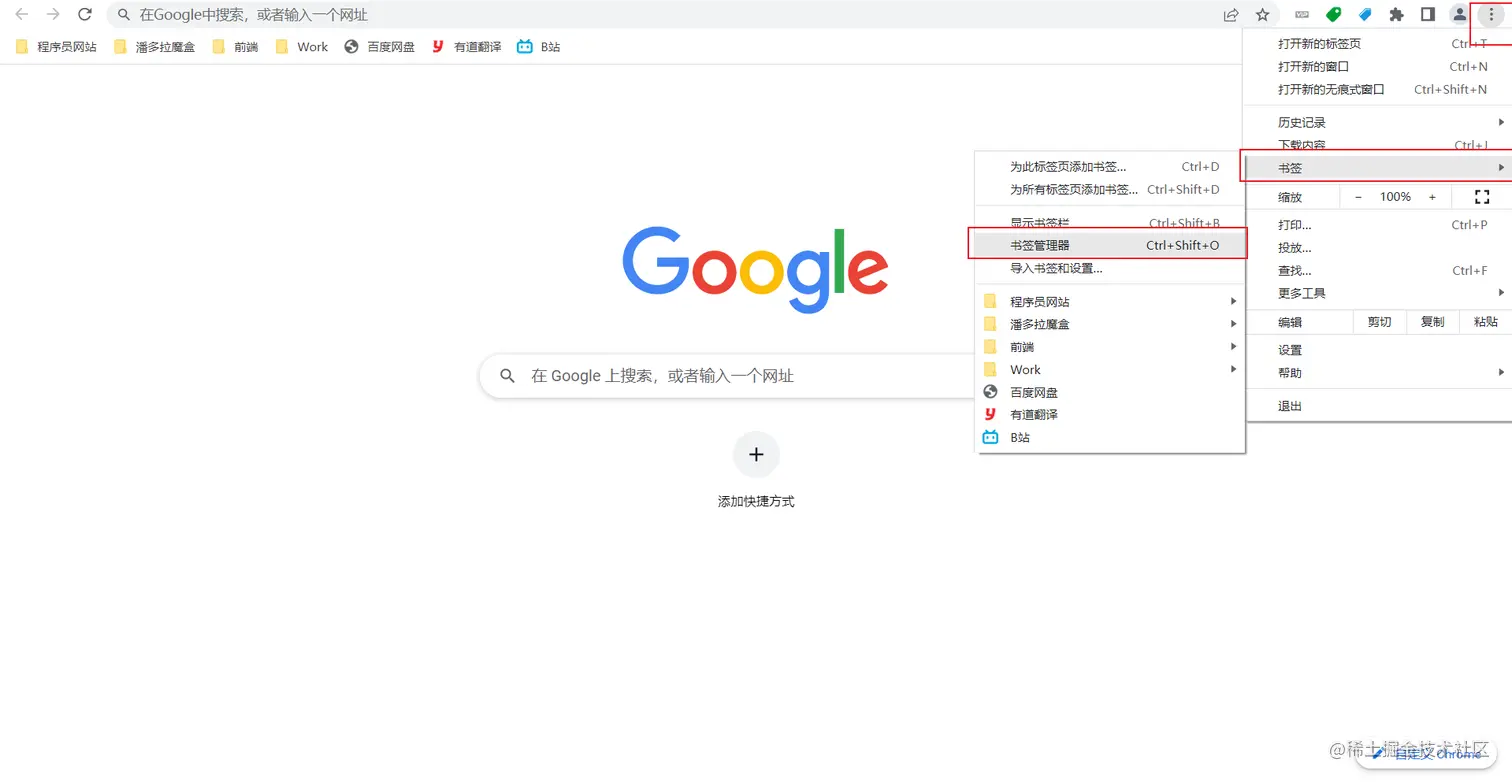This screenshot has width=1512, height=782.
Task: Choose 投放... from Chrome menu
Action: click(x=1379, y=248)
